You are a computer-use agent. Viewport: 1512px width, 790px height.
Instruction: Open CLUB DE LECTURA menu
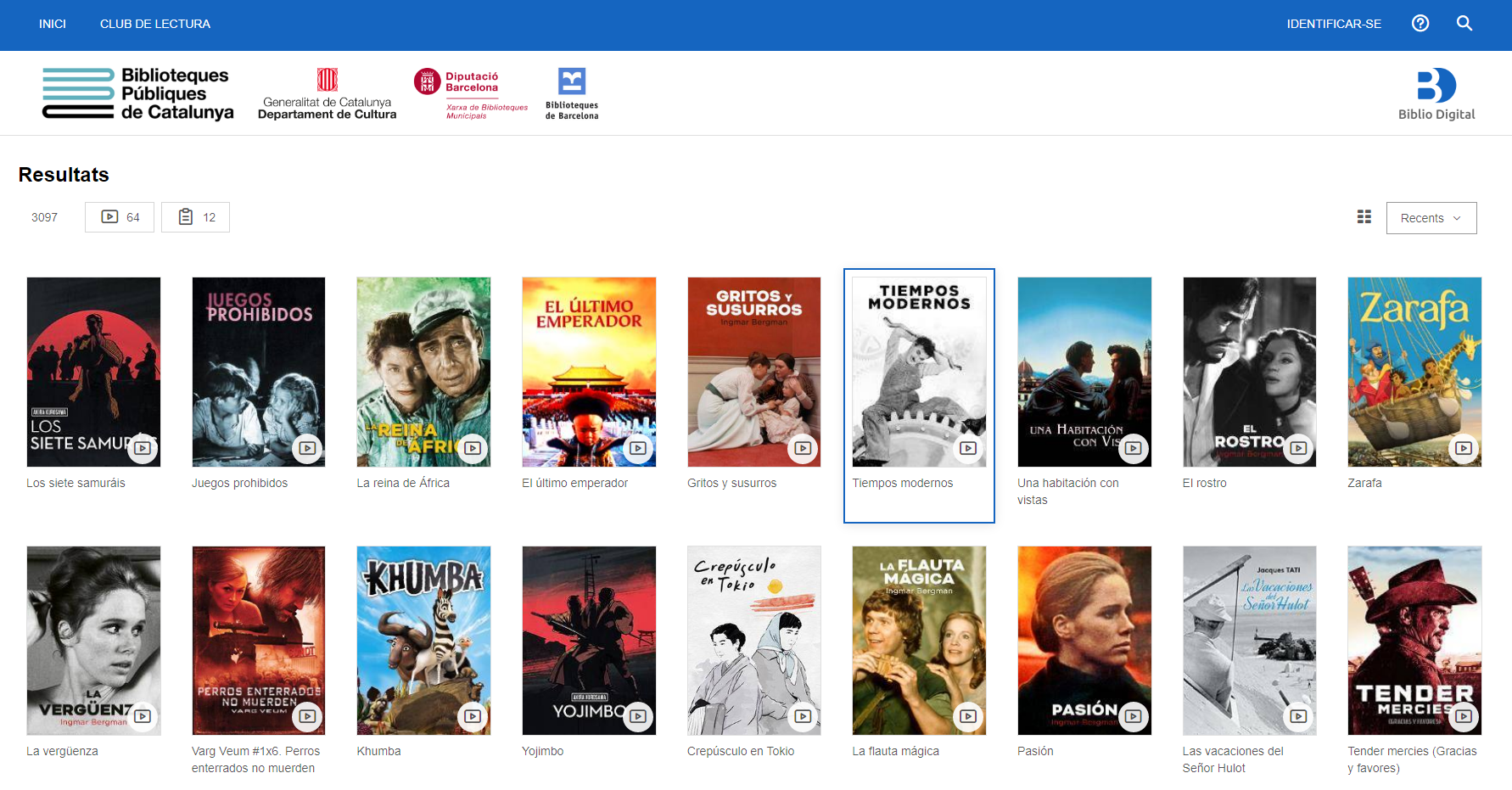point(155,24)
